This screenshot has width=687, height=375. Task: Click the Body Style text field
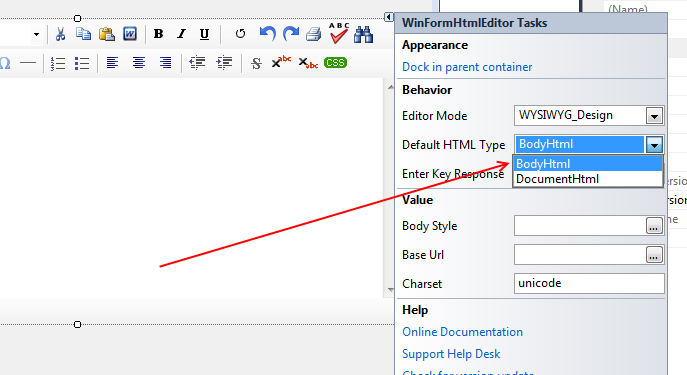coord(580,226)
